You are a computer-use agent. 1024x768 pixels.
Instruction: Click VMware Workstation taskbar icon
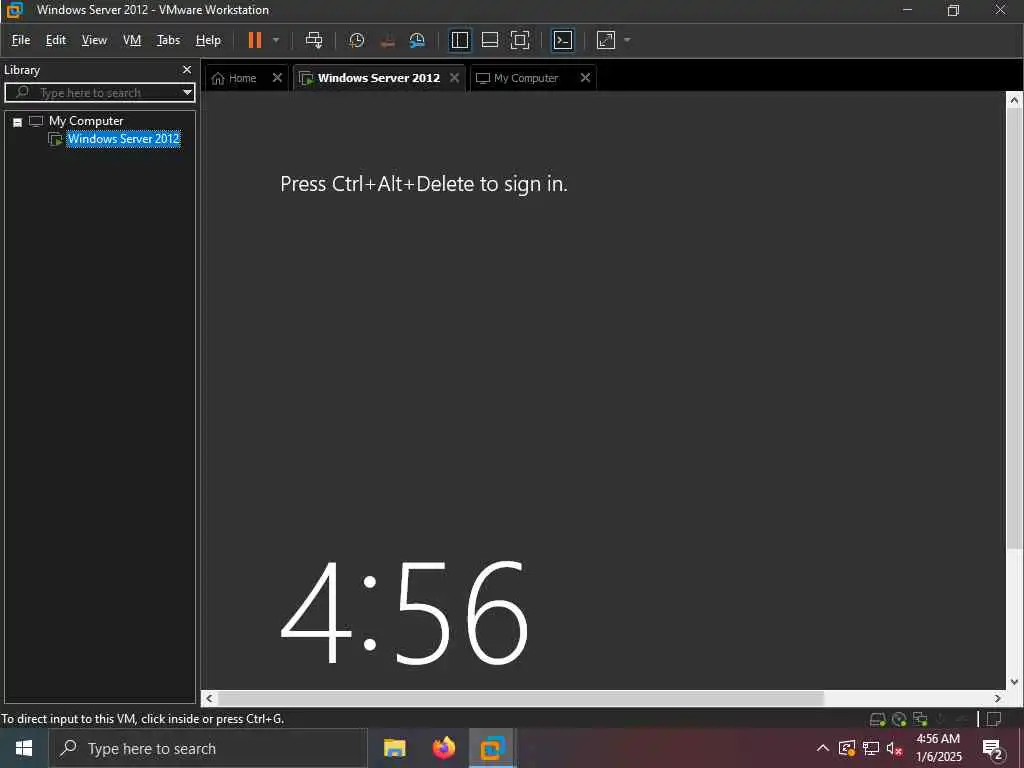[492, 748]
